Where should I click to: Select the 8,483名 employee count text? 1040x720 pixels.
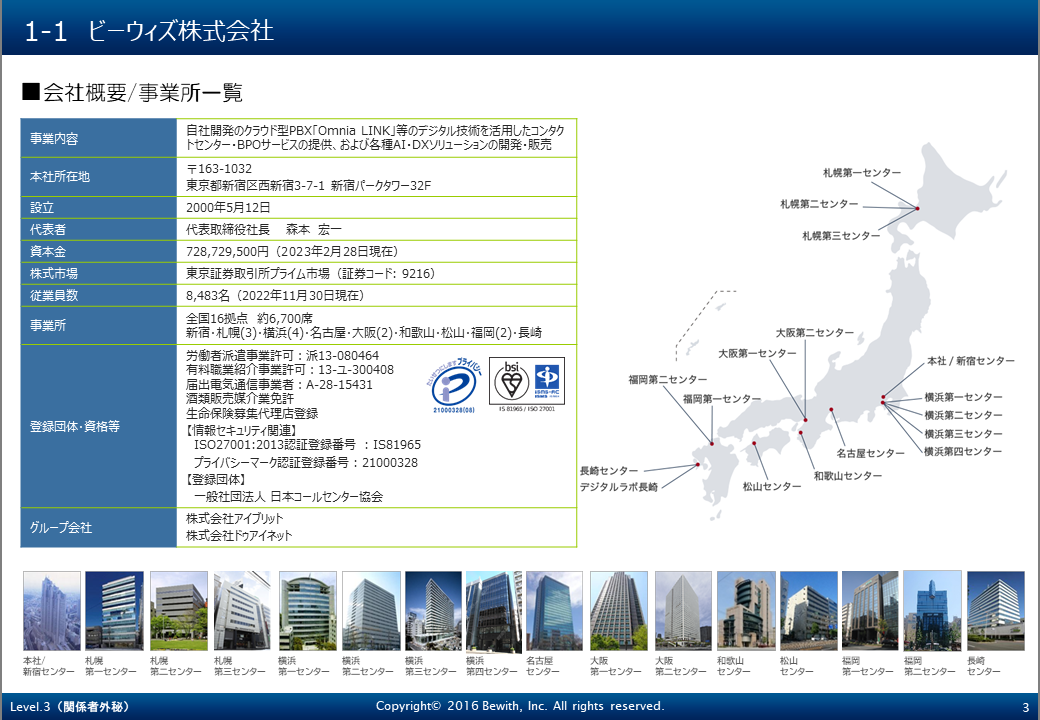tap(208, 295)
